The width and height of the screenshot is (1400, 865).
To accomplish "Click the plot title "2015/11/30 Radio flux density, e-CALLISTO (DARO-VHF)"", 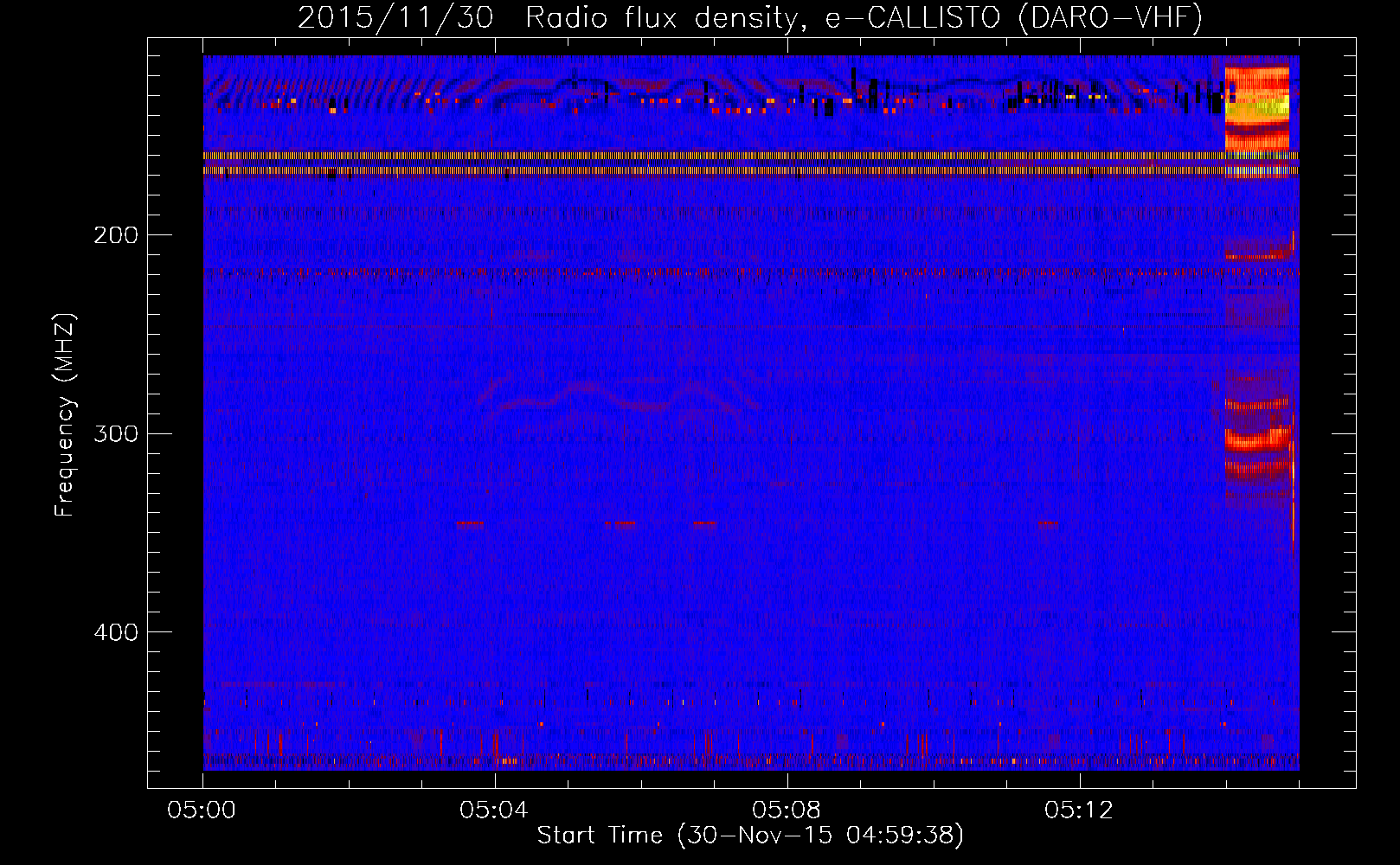I will 750,17.
